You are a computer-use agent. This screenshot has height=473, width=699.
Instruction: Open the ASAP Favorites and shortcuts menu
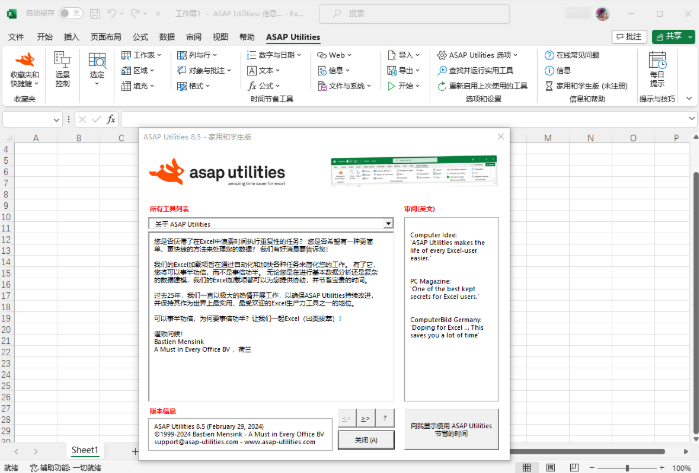pyautogui.click(x=25, y=70)
